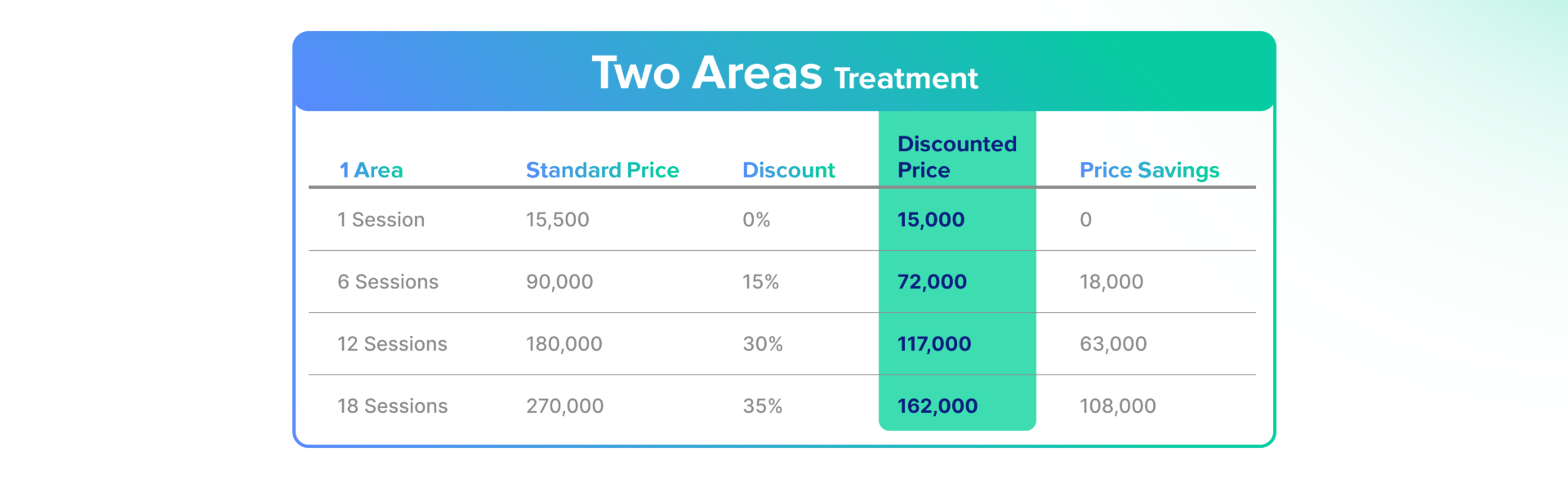The height and width of the screenshot is (479, 1568).
Task: Click the "Discounted Price" highlighted column header
Action: (x=956, y=157)
